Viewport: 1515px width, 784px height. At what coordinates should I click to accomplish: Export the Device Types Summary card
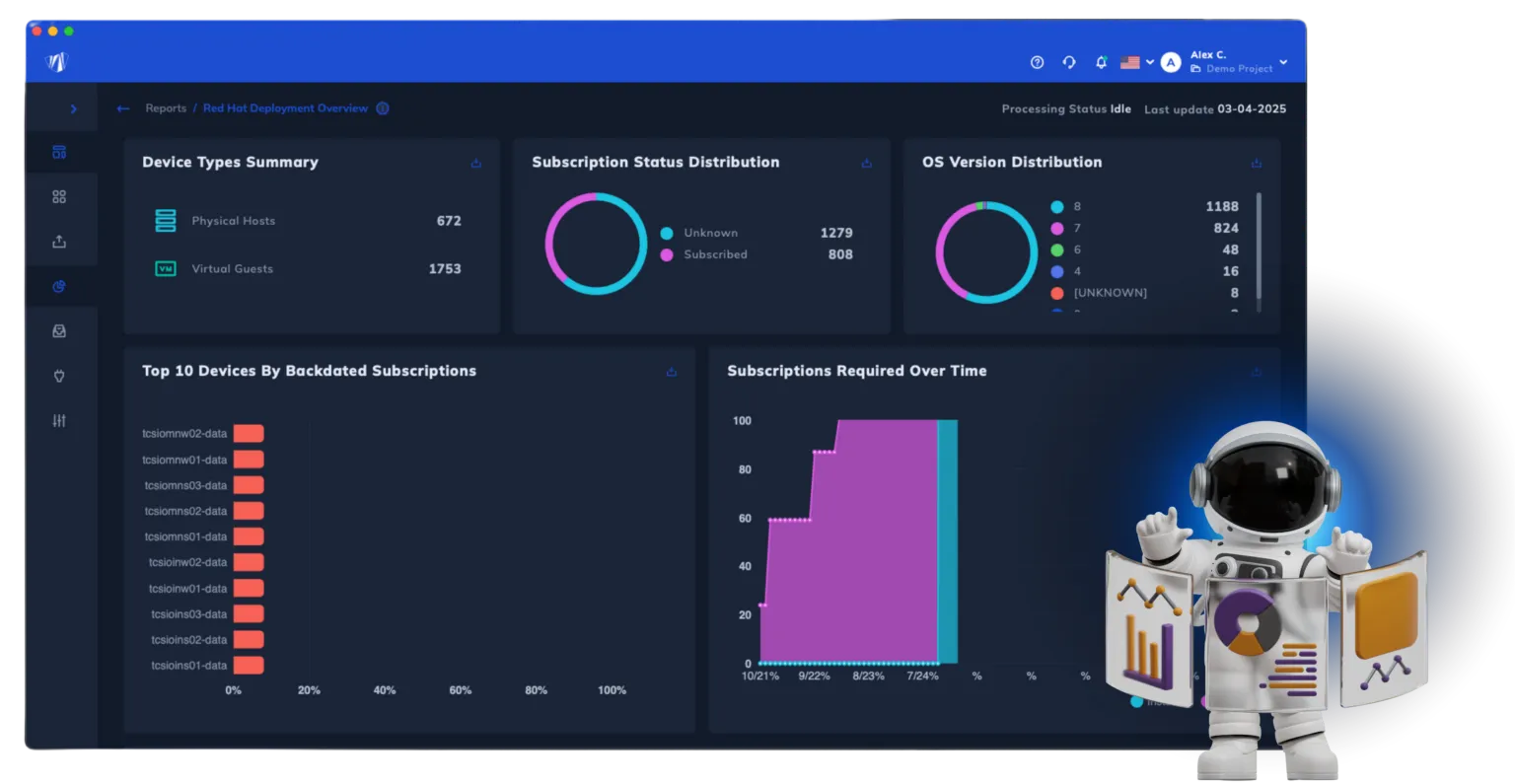pyautogui.click(x=476, y=164)
